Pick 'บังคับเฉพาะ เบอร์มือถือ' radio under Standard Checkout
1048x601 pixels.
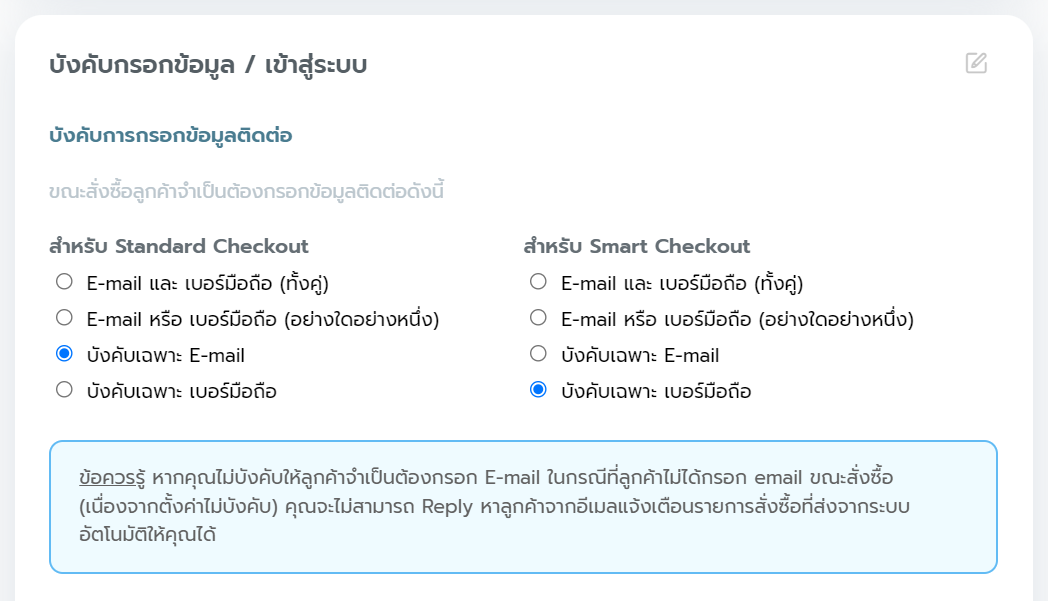point(64,390)
